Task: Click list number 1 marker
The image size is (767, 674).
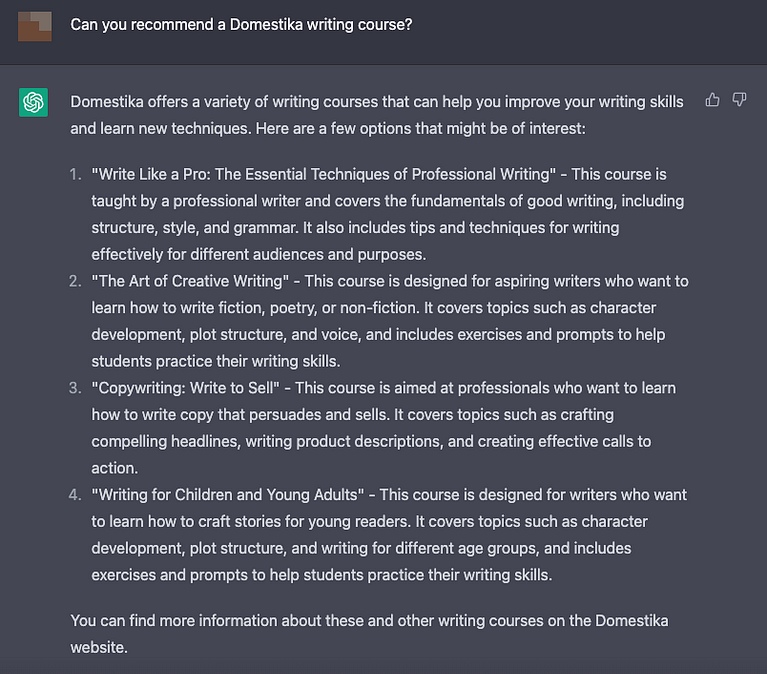Action: pyautogui.click(x=75, y=174)
